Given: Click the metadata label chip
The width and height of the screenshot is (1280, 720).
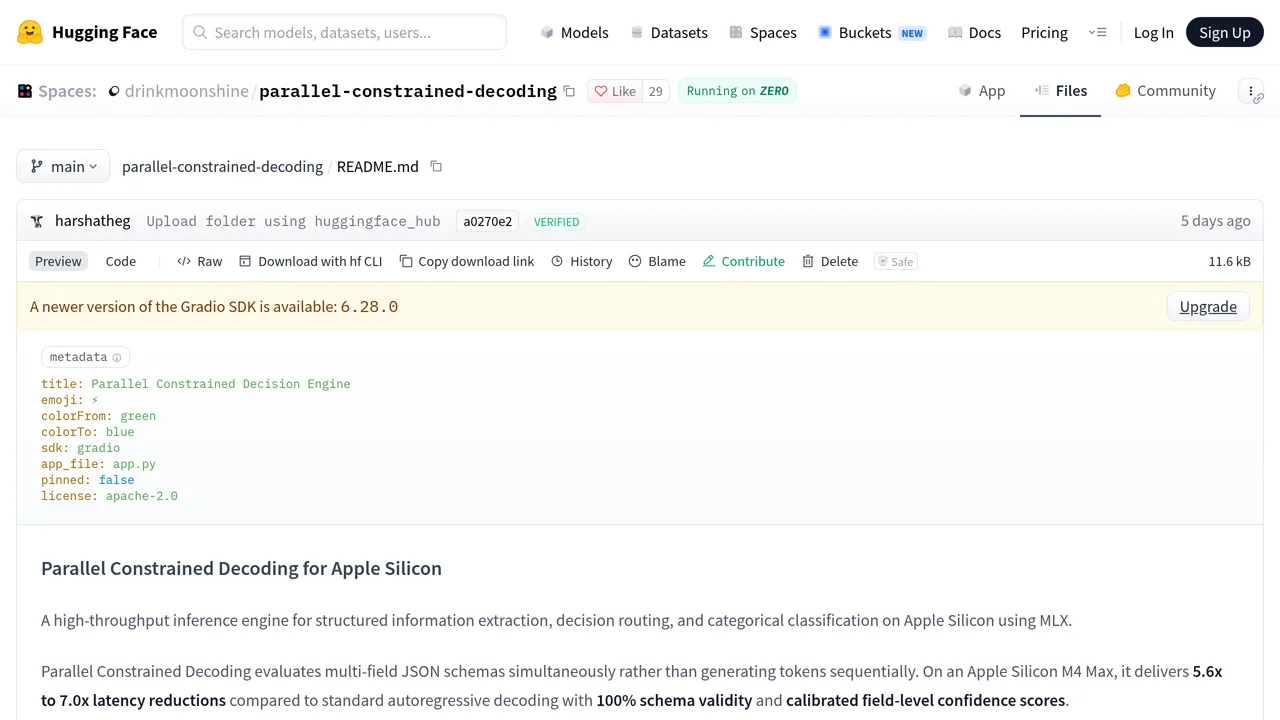Looking at the screenshot, I should (85, 357).
